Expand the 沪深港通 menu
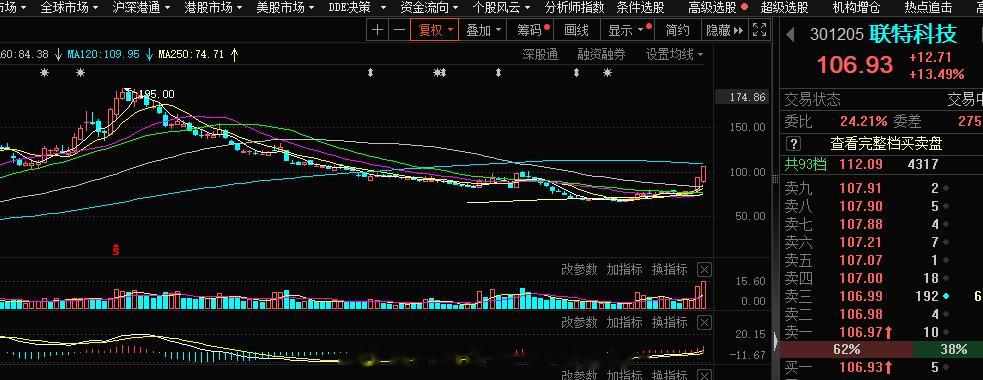 click(141, 8)
